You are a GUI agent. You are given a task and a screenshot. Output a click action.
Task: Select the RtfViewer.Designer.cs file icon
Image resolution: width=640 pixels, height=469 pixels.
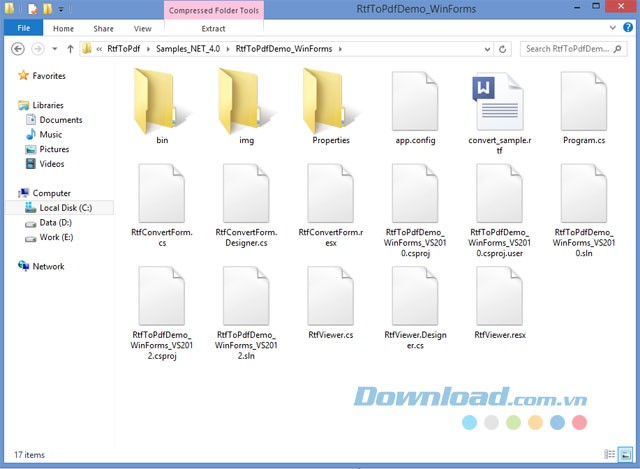[415, 296]
